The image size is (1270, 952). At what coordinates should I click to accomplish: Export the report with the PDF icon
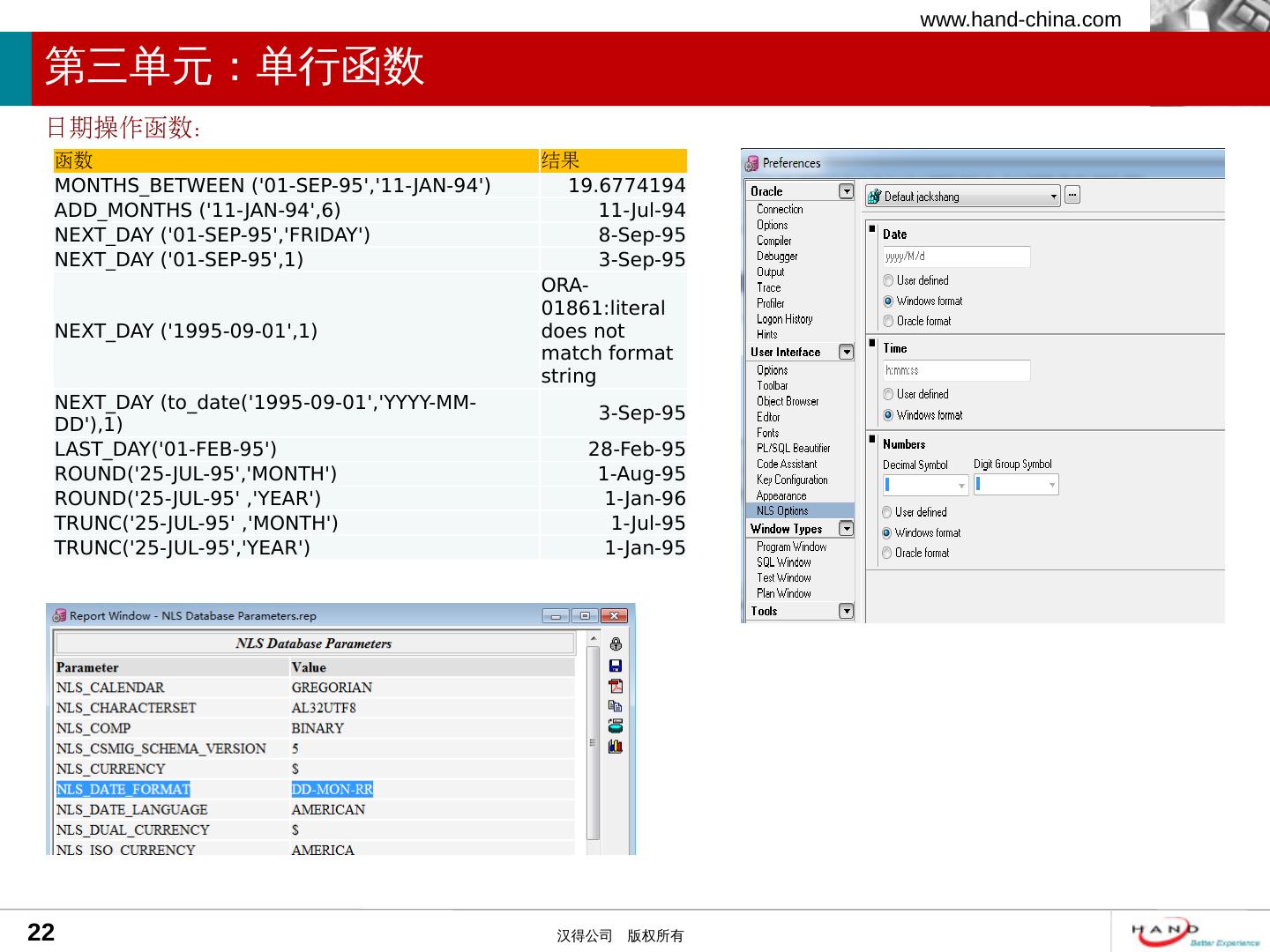[x=616, y=686]
